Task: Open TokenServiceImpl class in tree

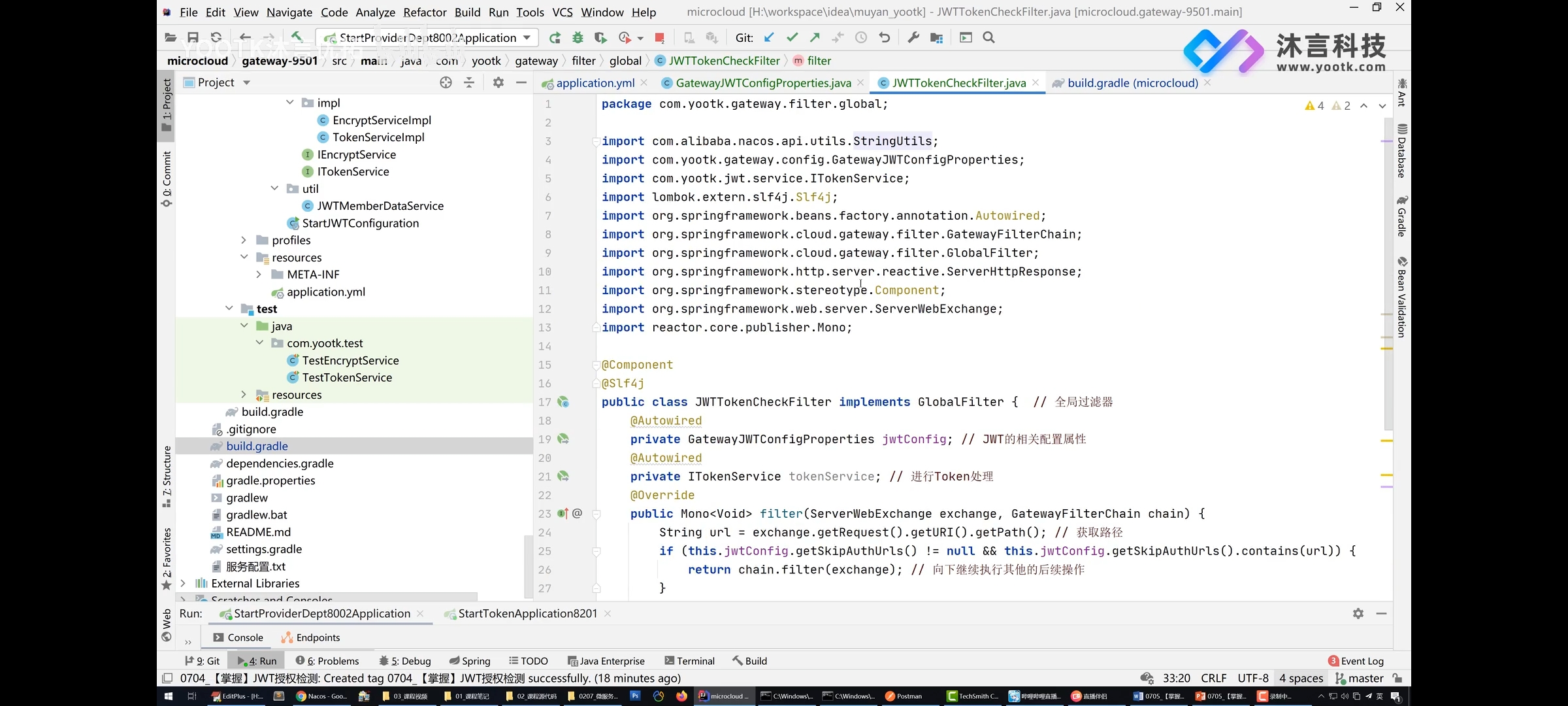Action: 378,137
